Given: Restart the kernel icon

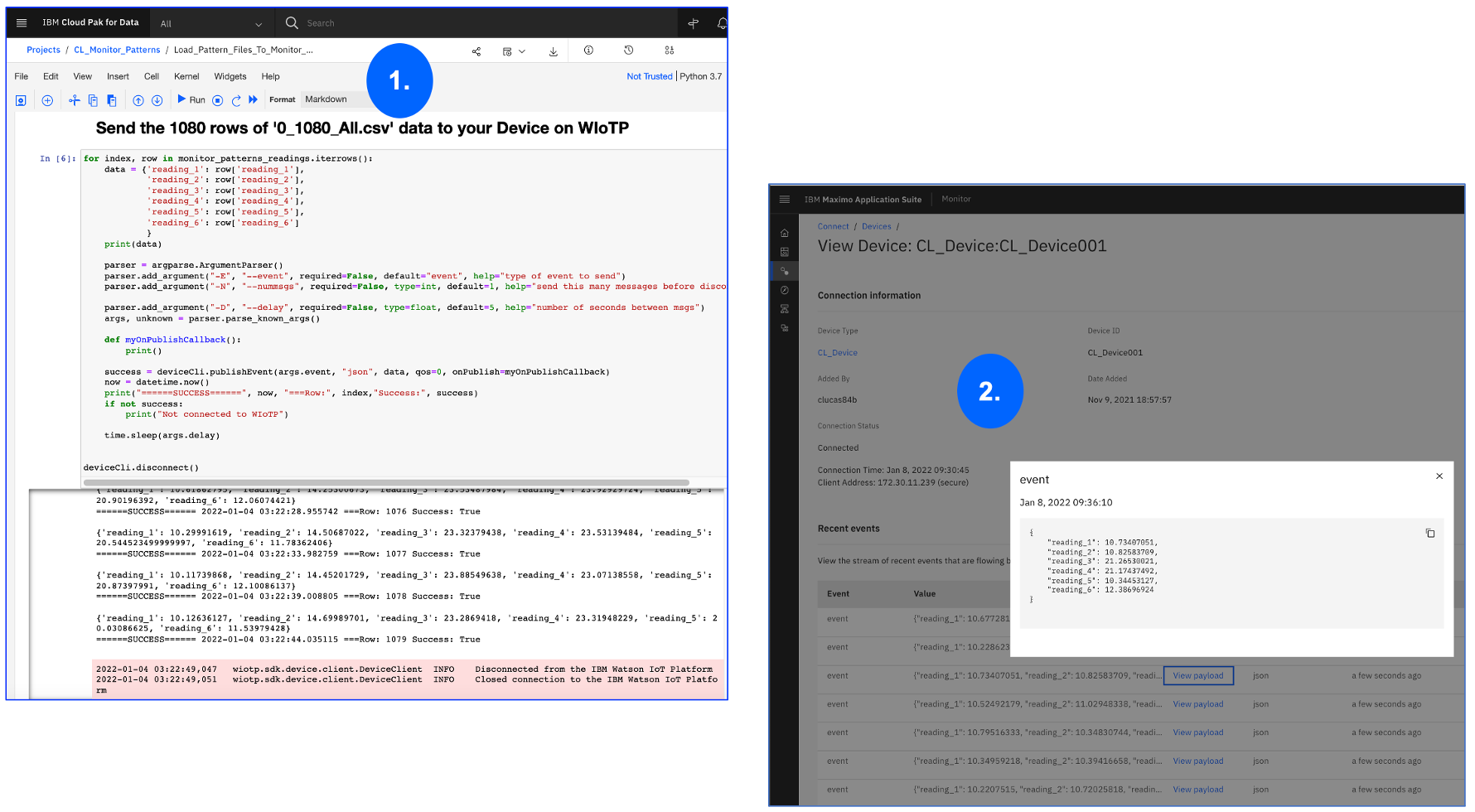Looking at the screenshot, I should tap(236, 100).
